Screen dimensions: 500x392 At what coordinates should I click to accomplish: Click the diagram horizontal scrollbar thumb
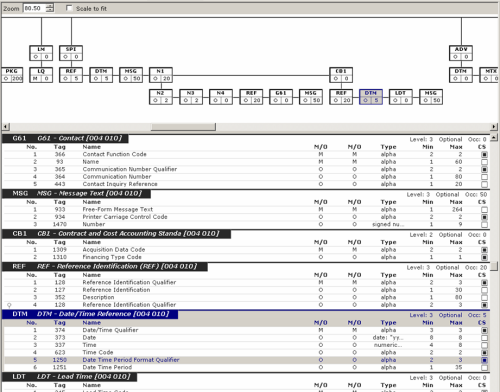point(183,127)
